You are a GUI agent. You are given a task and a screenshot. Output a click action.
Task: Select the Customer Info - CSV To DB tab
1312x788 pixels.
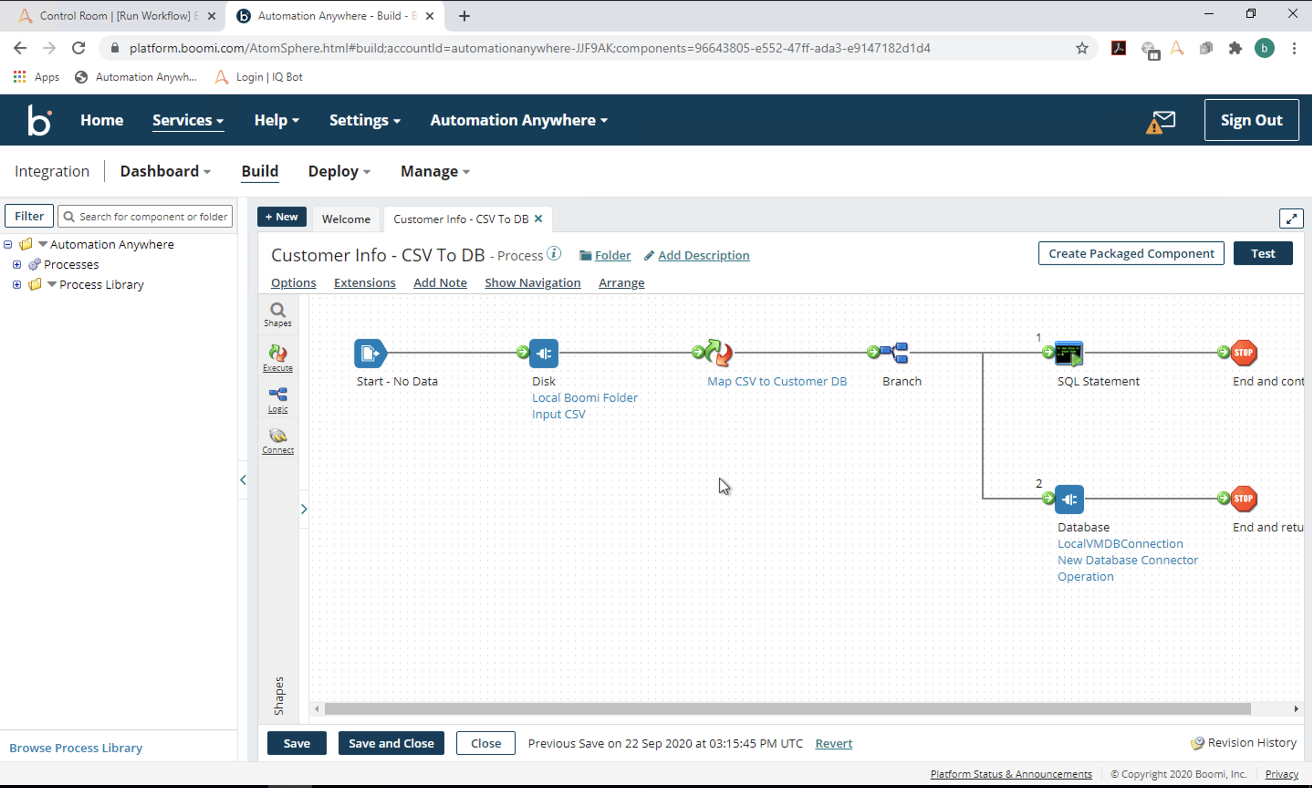coord(461,219)
